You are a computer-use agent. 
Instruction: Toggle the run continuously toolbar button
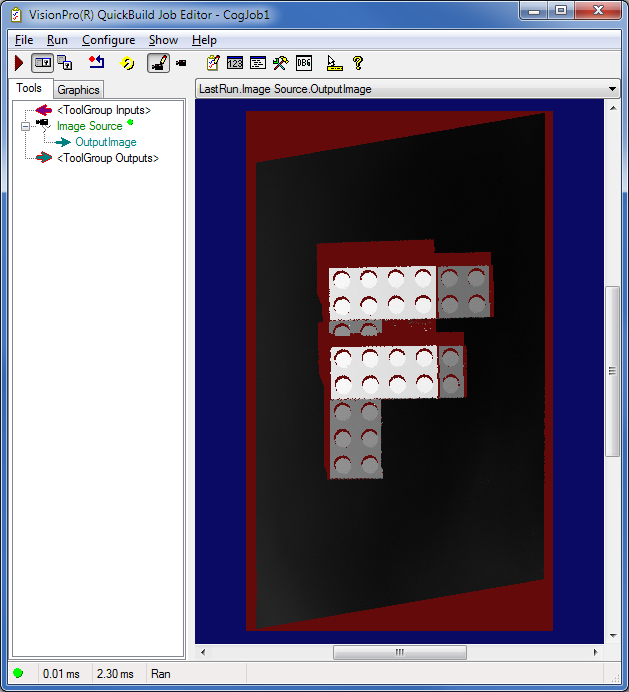click(x=43, y=63)
